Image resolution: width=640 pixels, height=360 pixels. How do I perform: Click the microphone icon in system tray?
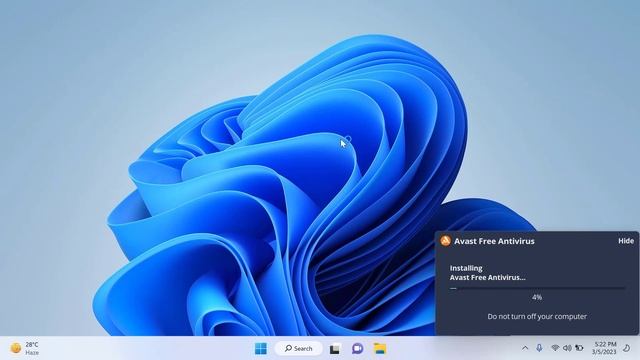coord(539,348)
